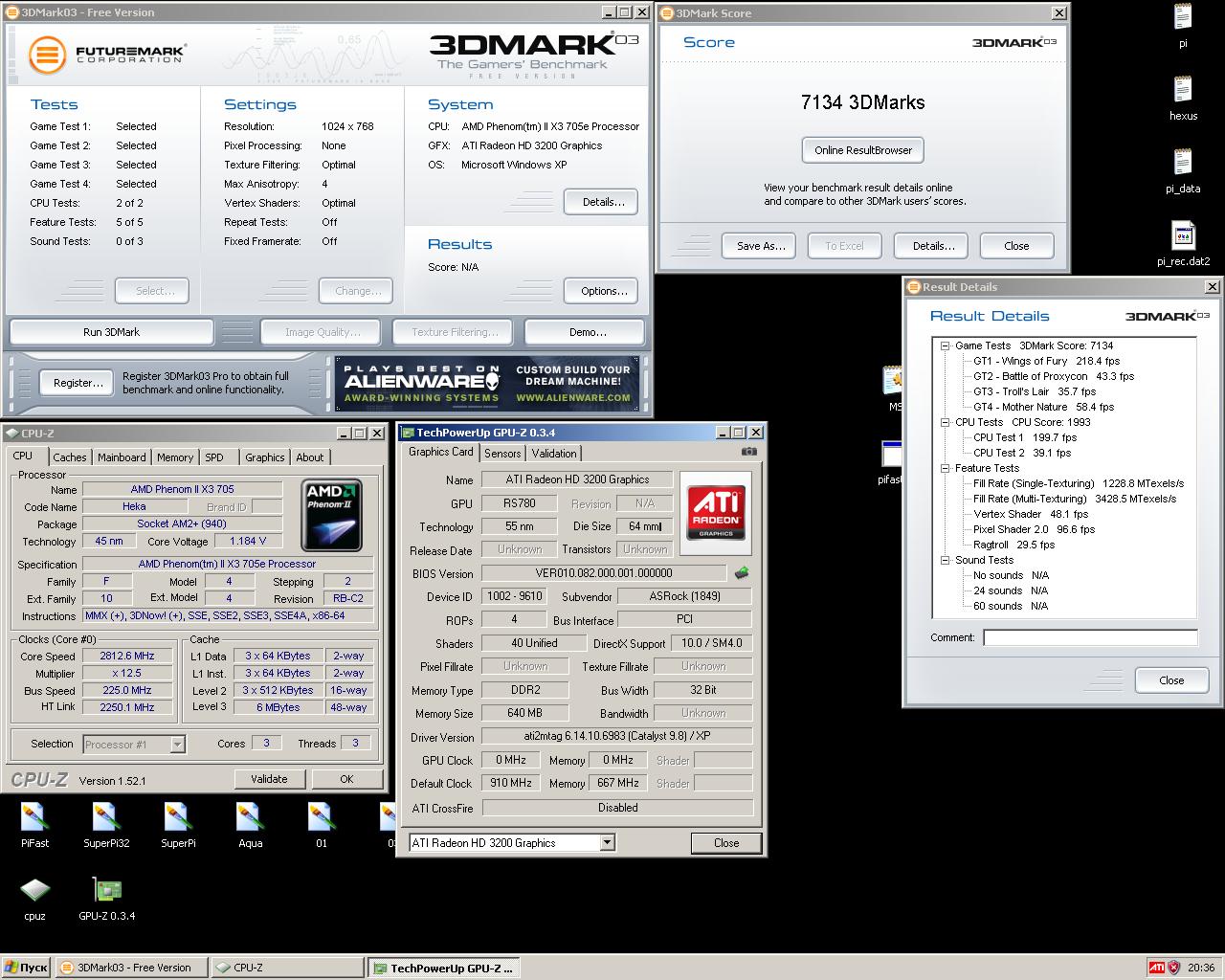Open the SuperPi desktop shortcut

click(178, 825)
